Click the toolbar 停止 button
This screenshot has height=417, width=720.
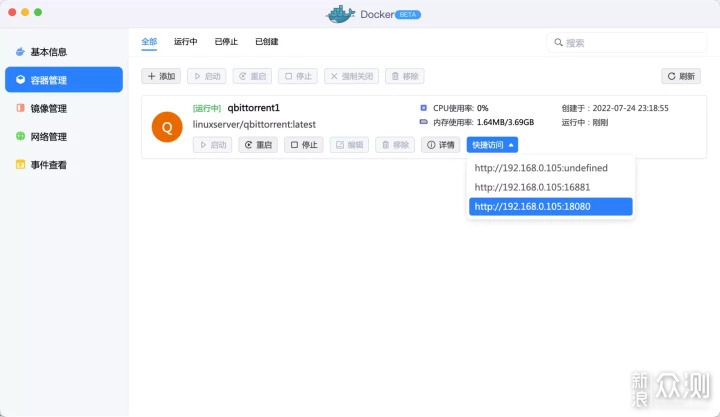pos(298,76)
